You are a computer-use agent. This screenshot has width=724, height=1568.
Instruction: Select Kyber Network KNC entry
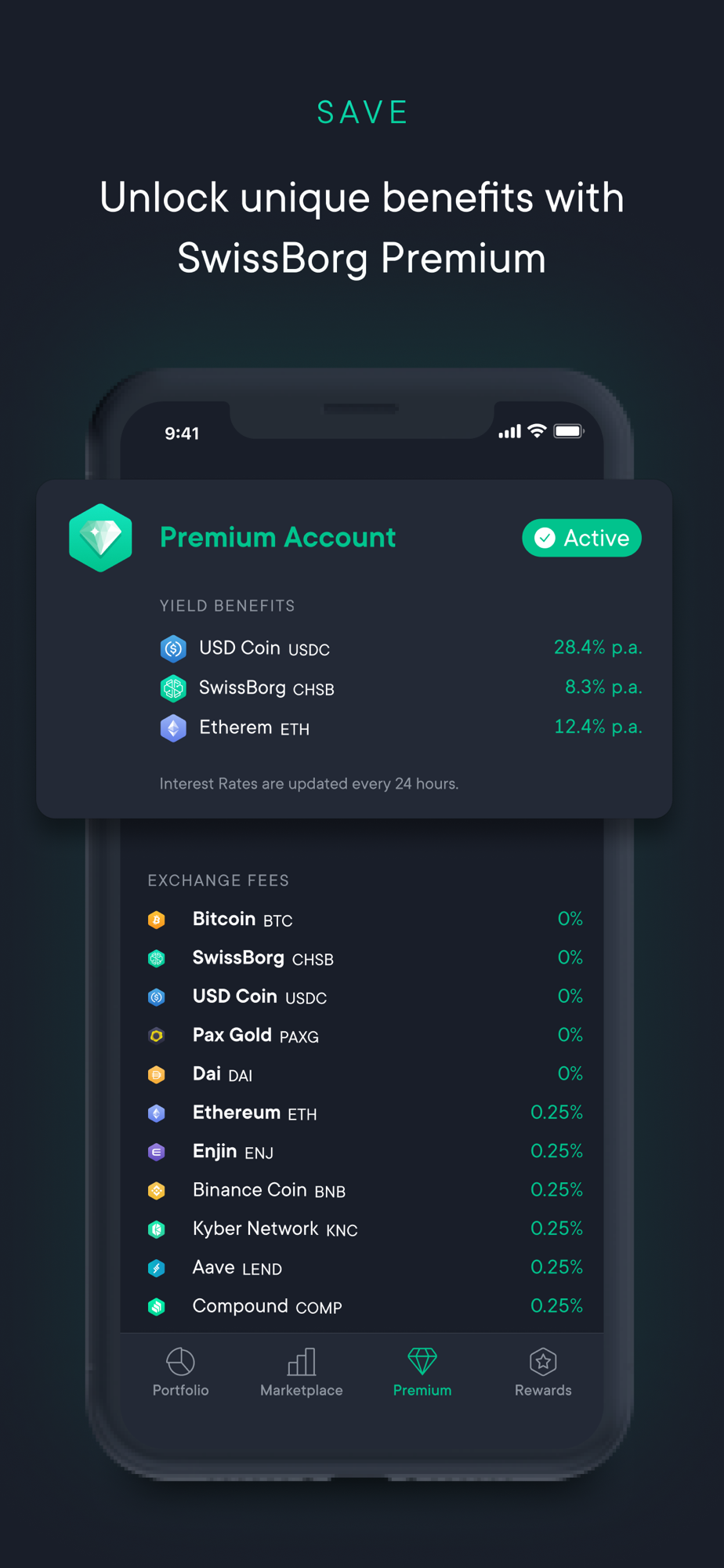[x=365, y=1229]
